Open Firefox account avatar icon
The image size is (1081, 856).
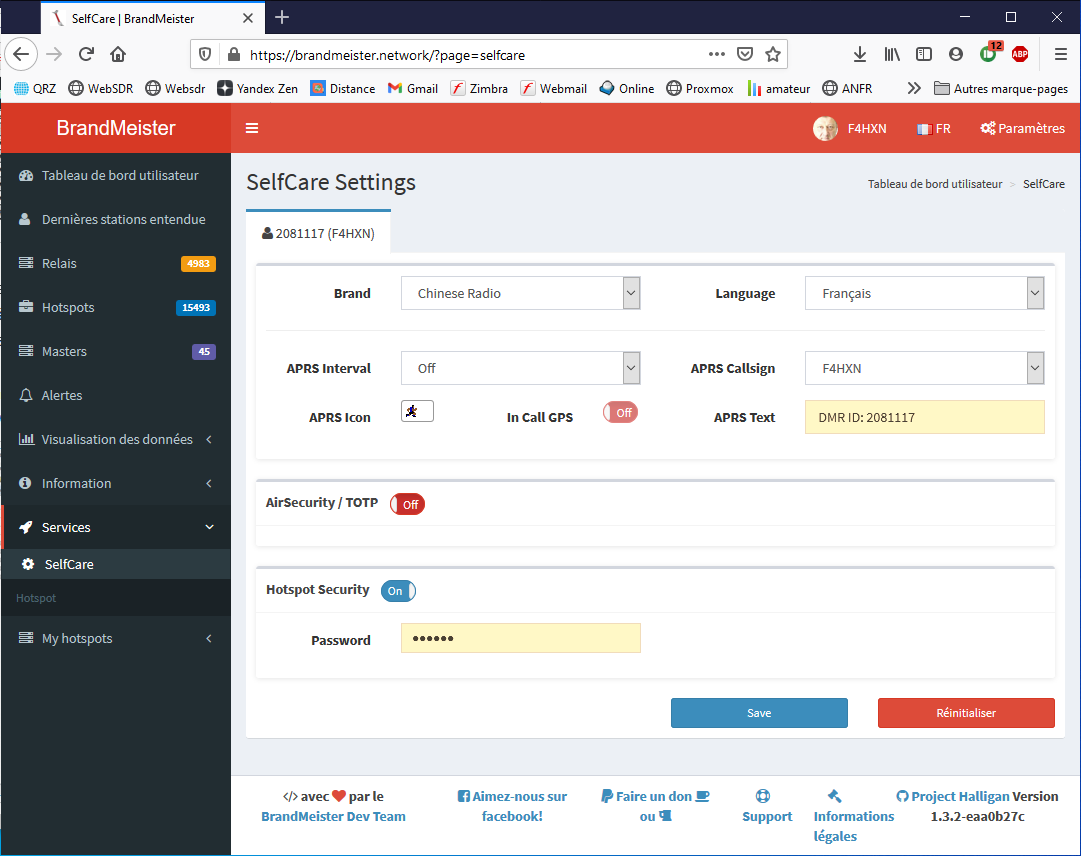point(956,54)
